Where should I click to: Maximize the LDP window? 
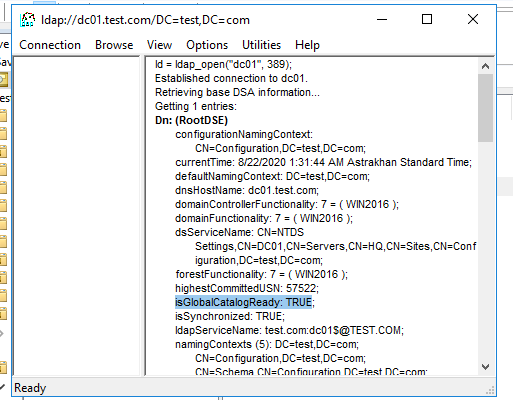click(427, 19)
